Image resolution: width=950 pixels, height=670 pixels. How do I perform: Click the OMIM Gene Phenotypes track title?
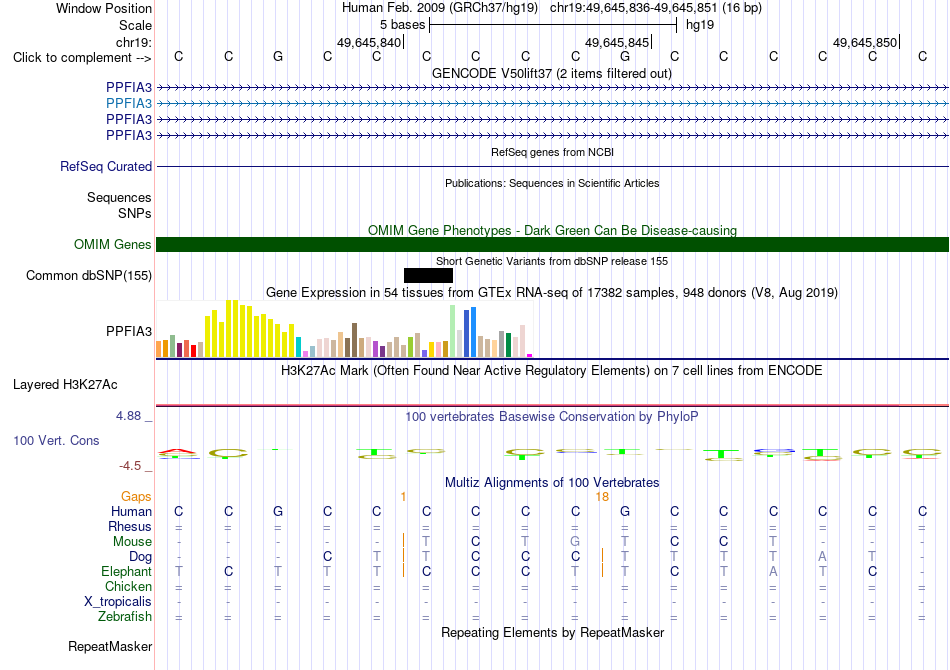(x=552, y=231)
